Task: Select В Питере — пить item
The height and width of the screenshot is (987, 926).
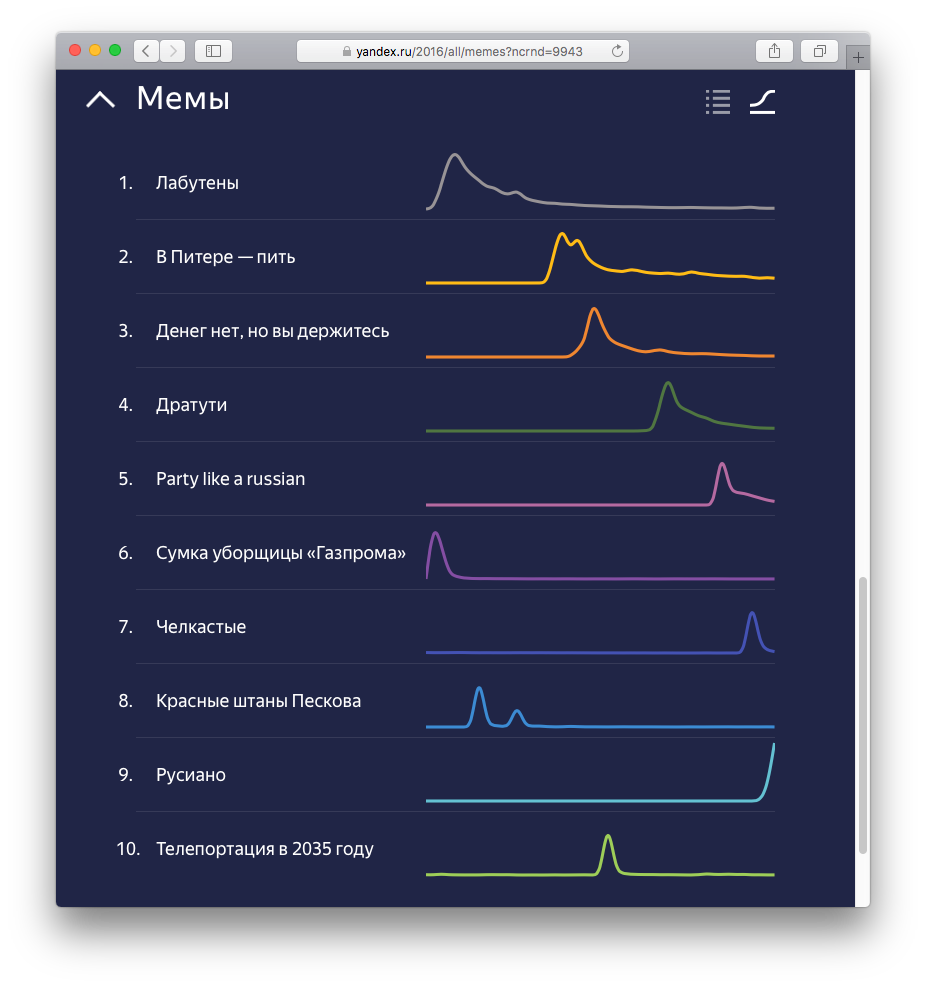Action: point(225,257)
